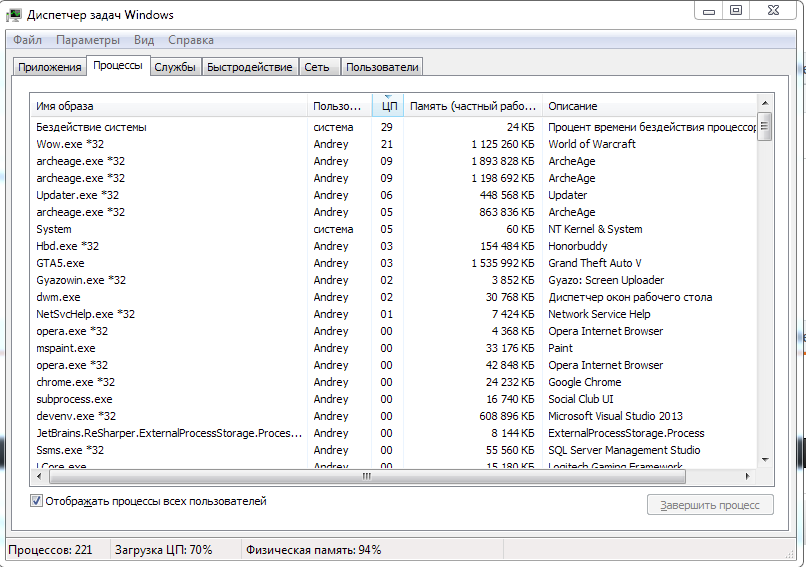806x567 pixels.
Task: Select opera.exe using 42 848 КБ
Action: (x=394, y=364)
